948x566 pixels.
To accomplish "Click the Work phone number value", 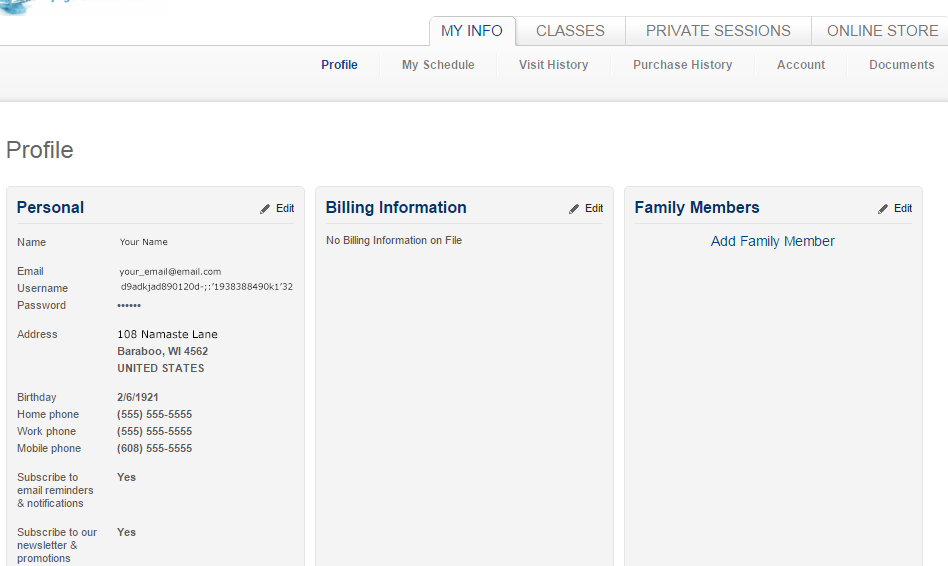I will pos(155,431).
